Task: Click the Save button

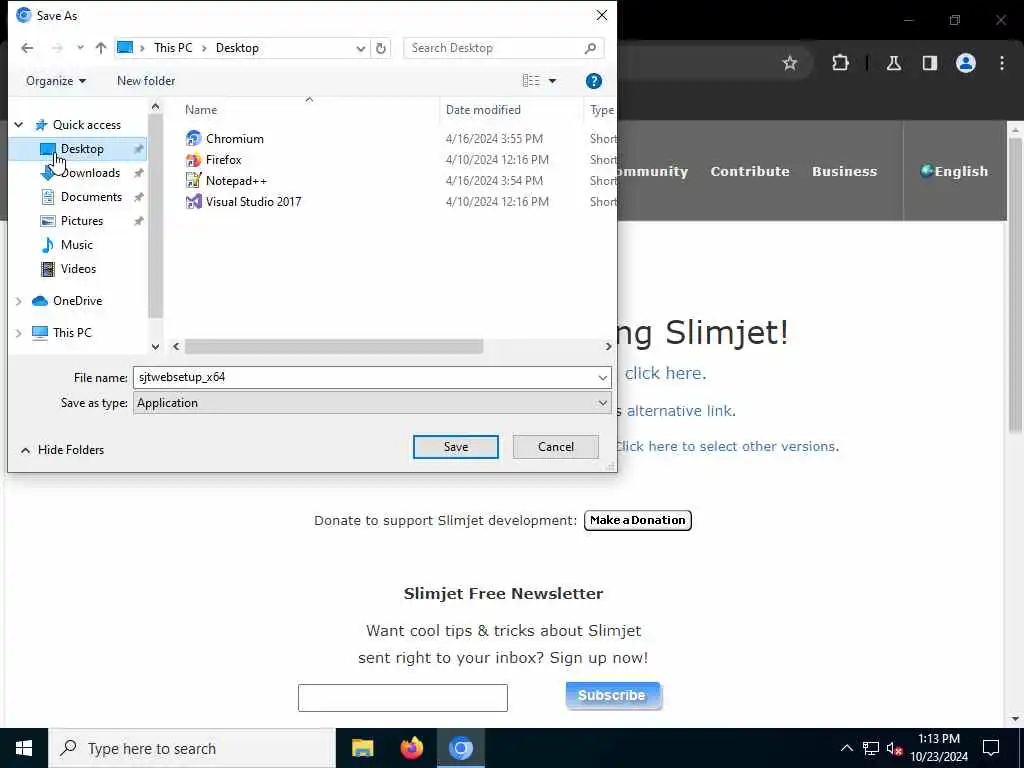Action: click(x=456, y=447)
